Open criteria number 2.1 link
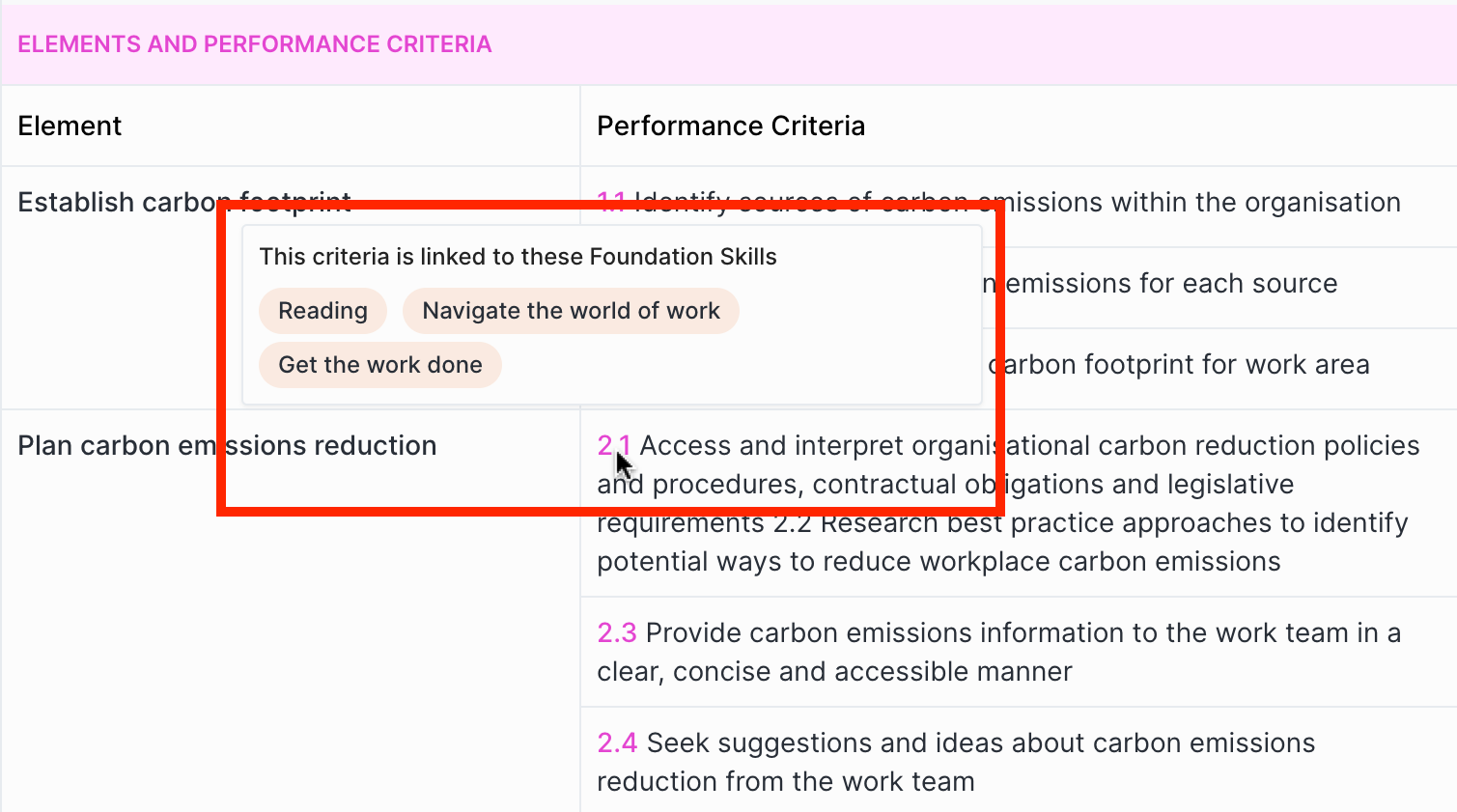This screenshot has width=1457, height=812. tap(613, 445)
